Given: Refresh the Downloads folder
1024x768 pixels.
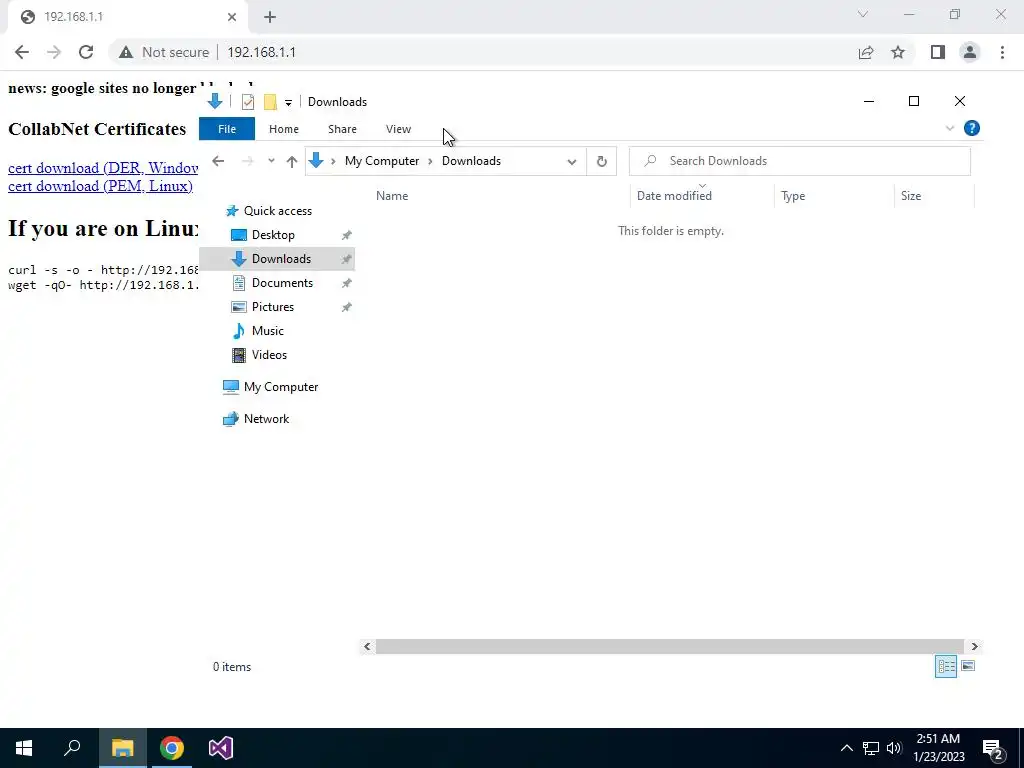Looking at the screenshot, I should 601,161.
